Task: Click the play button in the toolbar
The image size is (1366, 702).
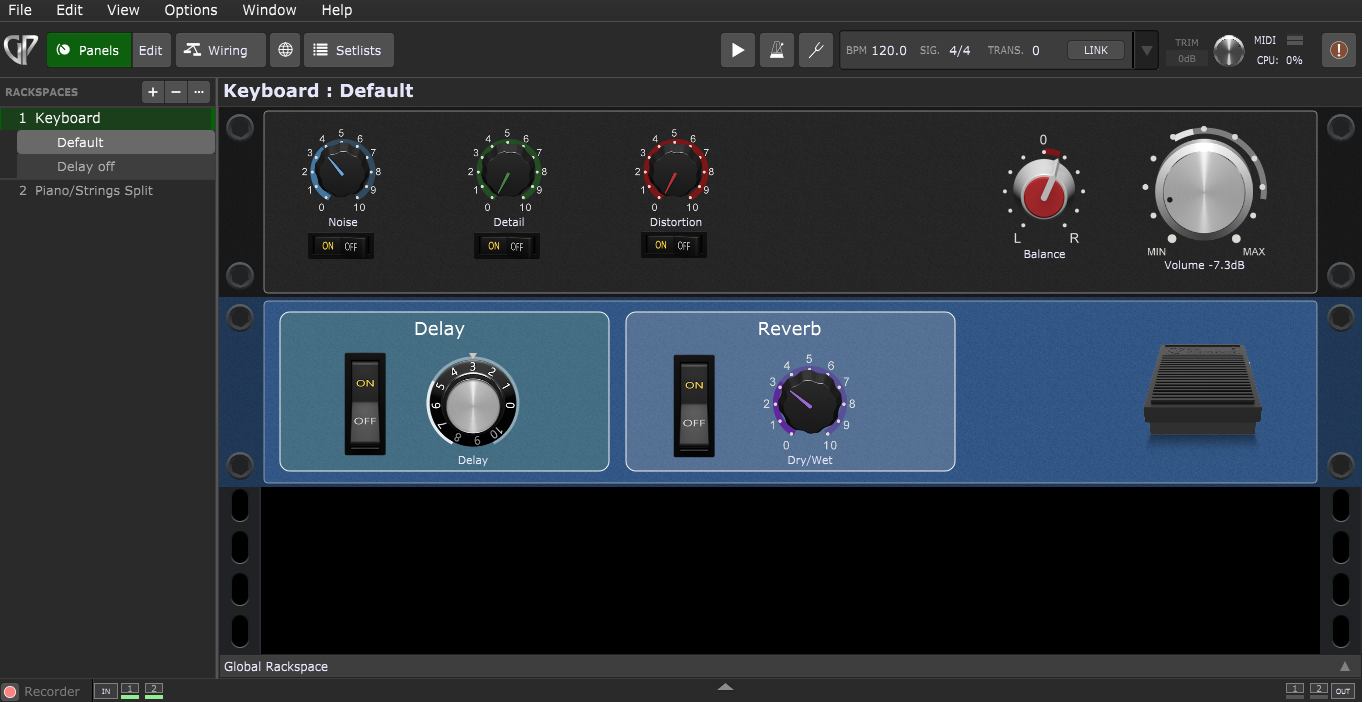Action: (737, 50)
